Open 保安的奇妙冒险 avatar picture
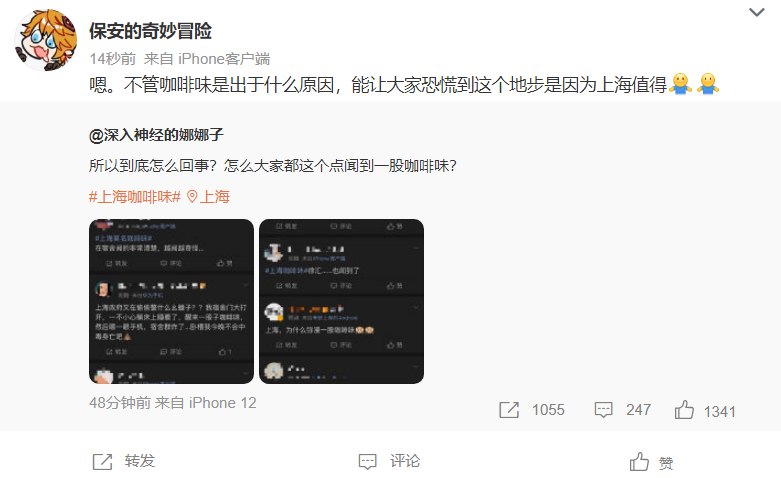Image resolution: width=781 pixels, height=478 pixels. [x=46, y=40]
